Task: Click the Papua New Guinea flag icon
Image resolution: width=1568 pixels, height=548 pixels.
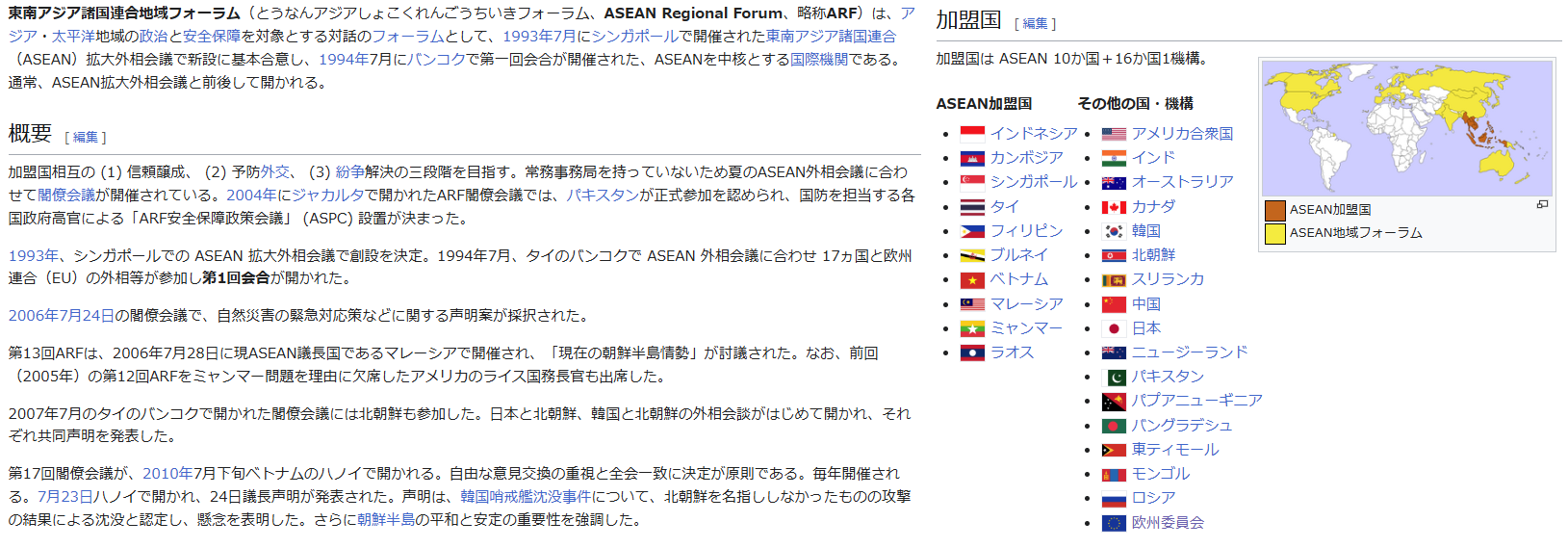Action: pyautogui.click(x=1114, y=402)
